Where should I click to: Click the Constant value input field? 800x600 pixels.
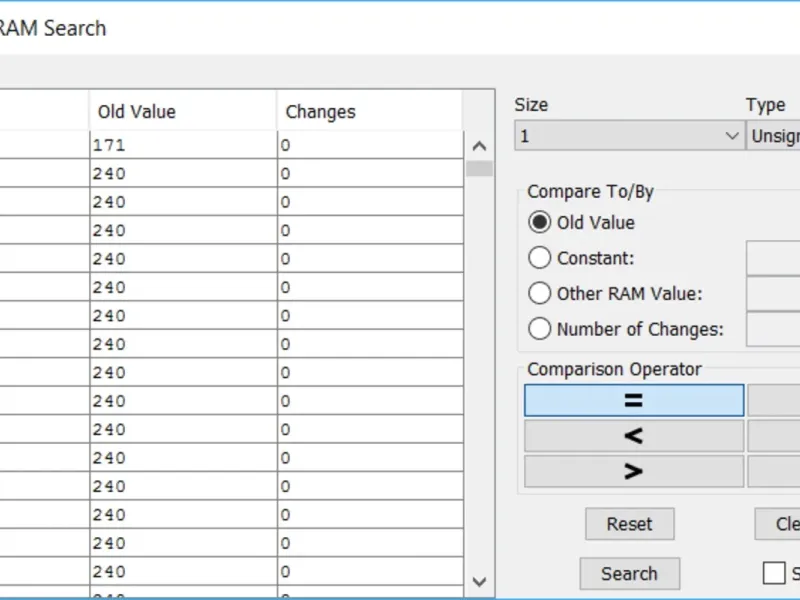click(774, 258)
